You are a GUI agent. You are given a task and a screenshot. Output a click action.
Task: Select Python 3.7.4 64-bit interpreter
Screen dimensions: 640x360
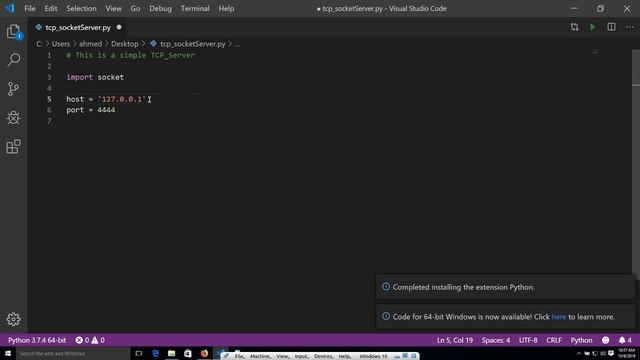(37, 340)
